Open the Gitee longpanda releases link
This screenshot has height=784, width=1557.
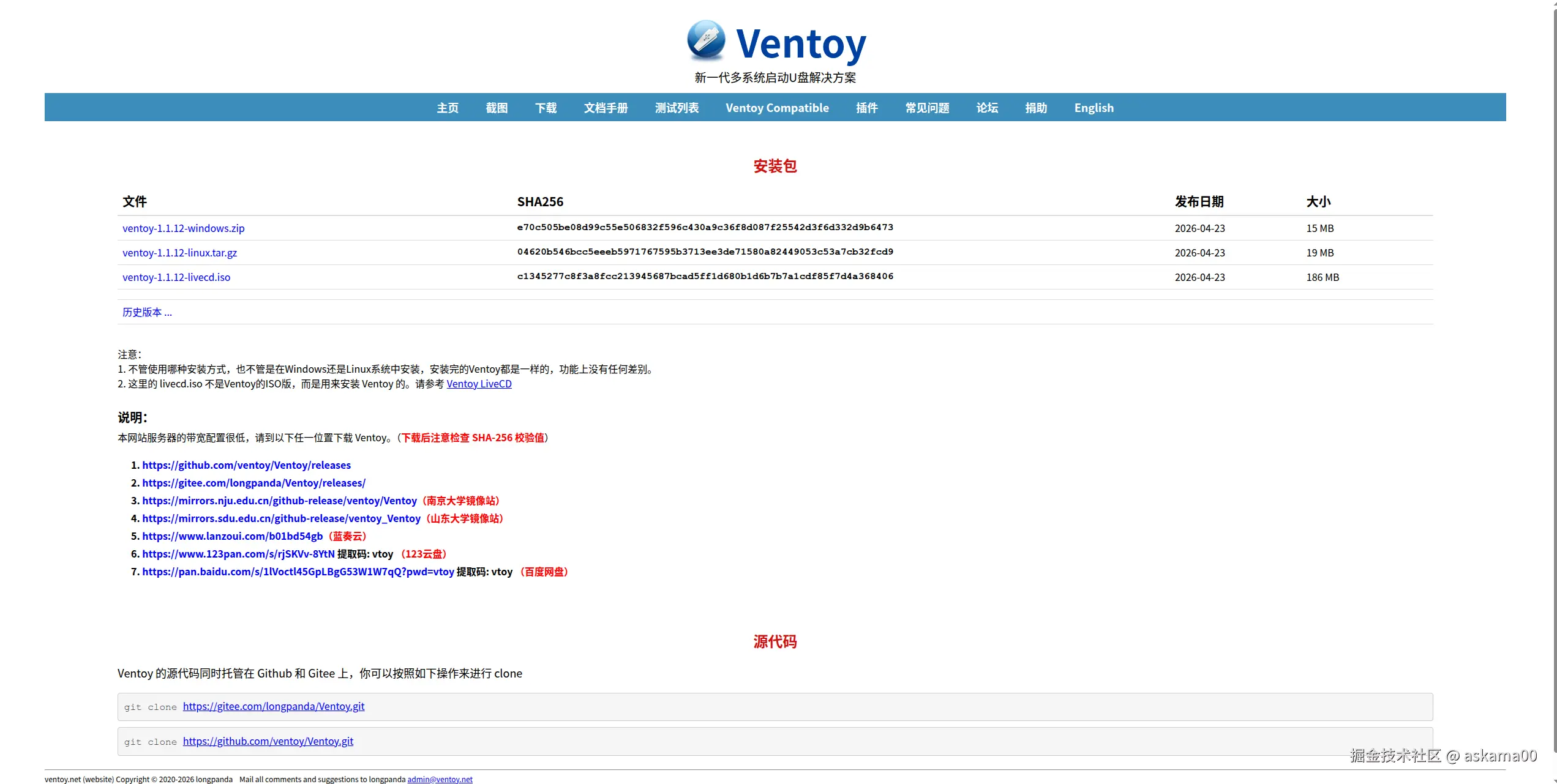point(253,483)
